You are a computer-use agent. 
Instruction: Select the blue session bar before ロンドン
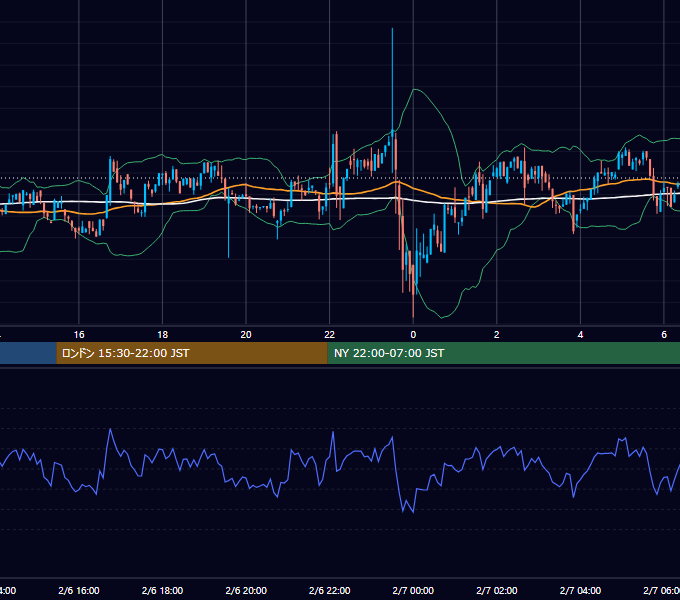28,353
